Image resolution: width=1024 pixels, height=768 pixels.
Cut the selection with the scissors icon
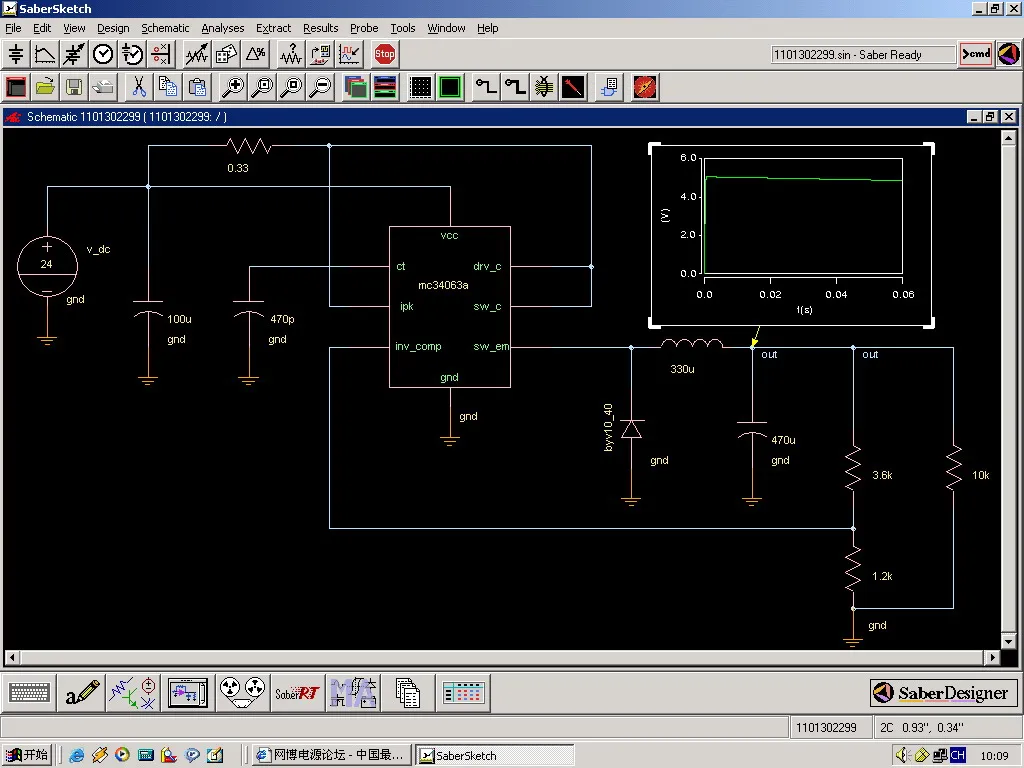tap(138, 87)
